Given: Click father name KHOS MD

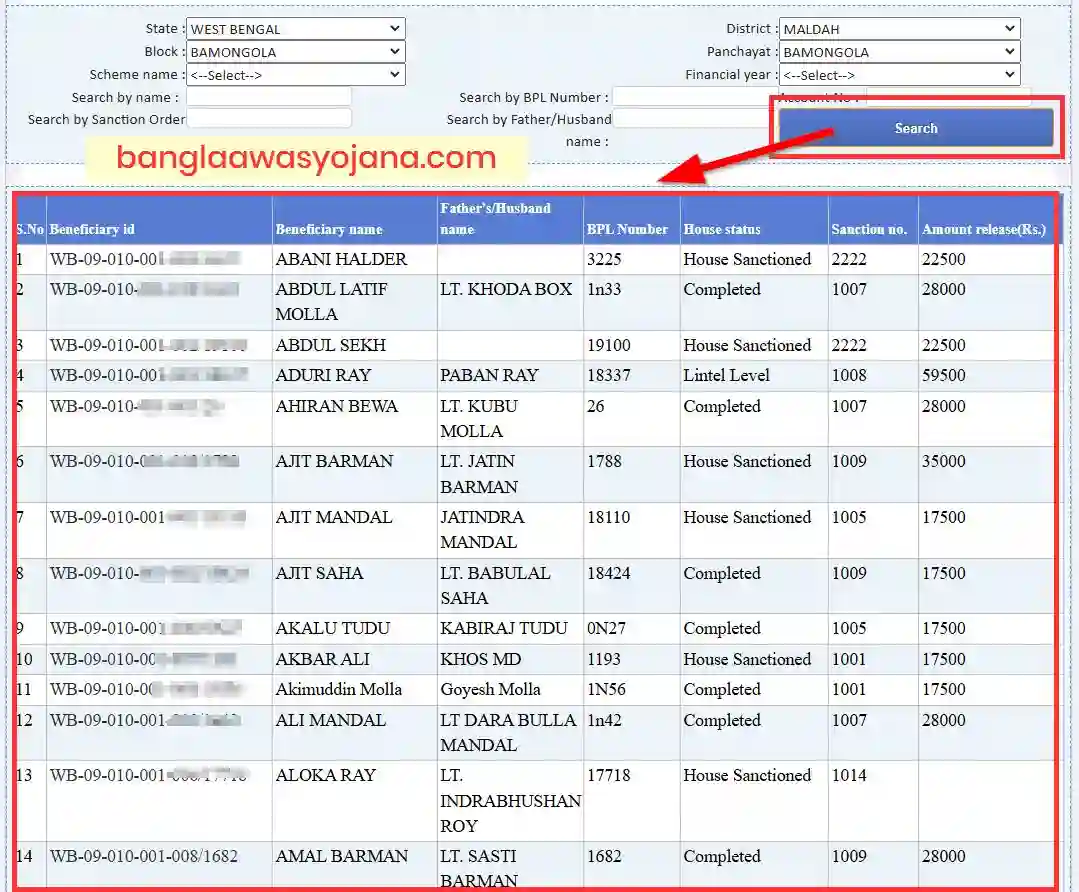Looking at the screenshot, I should 481,659.
